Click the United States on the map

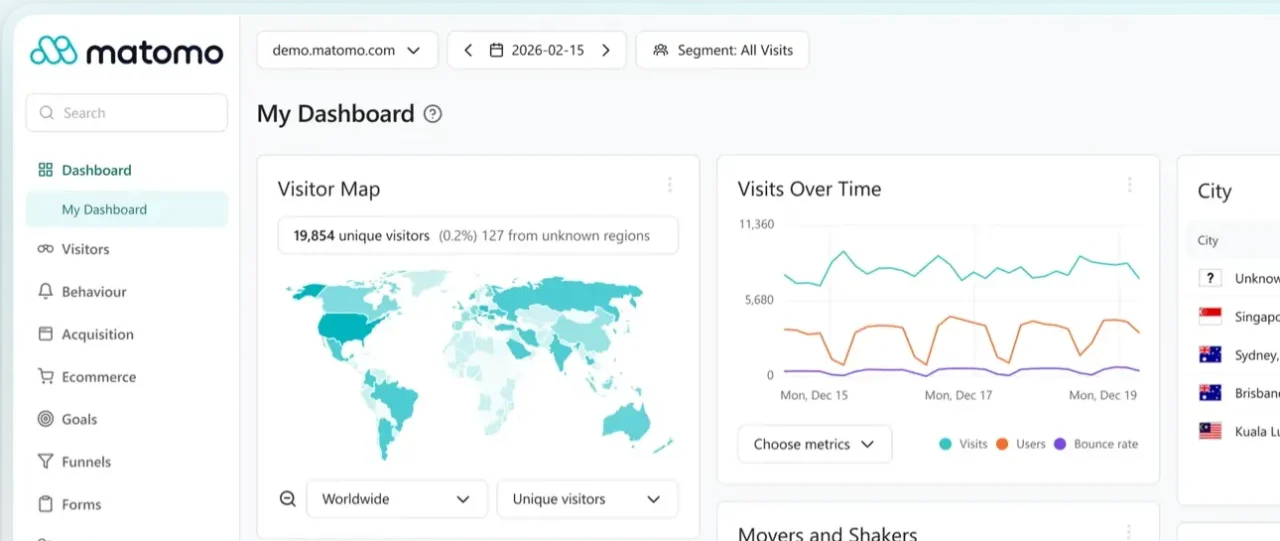(x=345, y=327)
